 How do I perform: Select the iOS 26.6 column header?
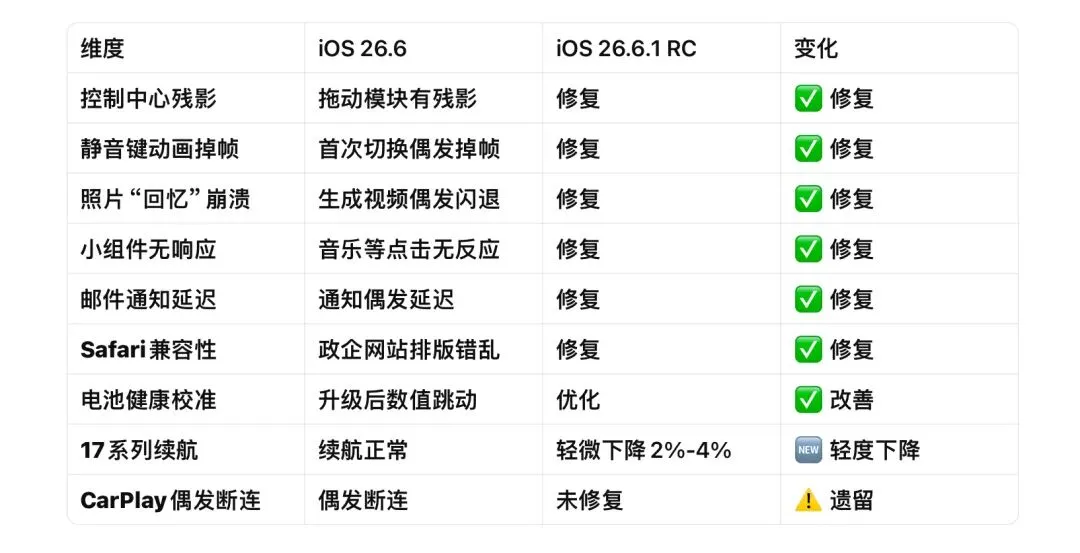362,48
